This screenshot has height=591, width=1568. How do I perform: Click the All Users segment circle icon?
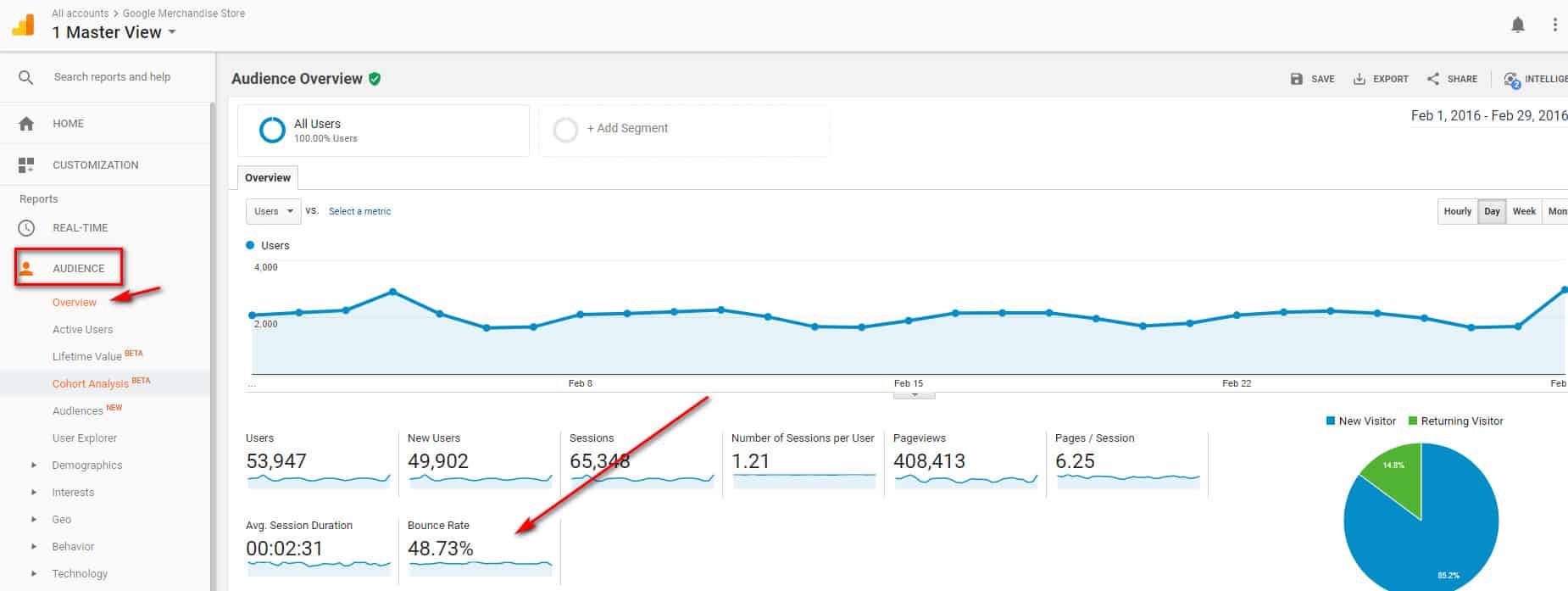272,130
